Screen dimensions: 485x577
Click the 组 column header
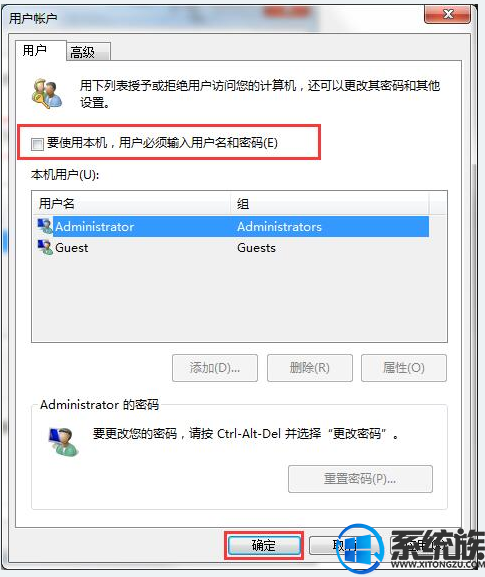(330, 203)
